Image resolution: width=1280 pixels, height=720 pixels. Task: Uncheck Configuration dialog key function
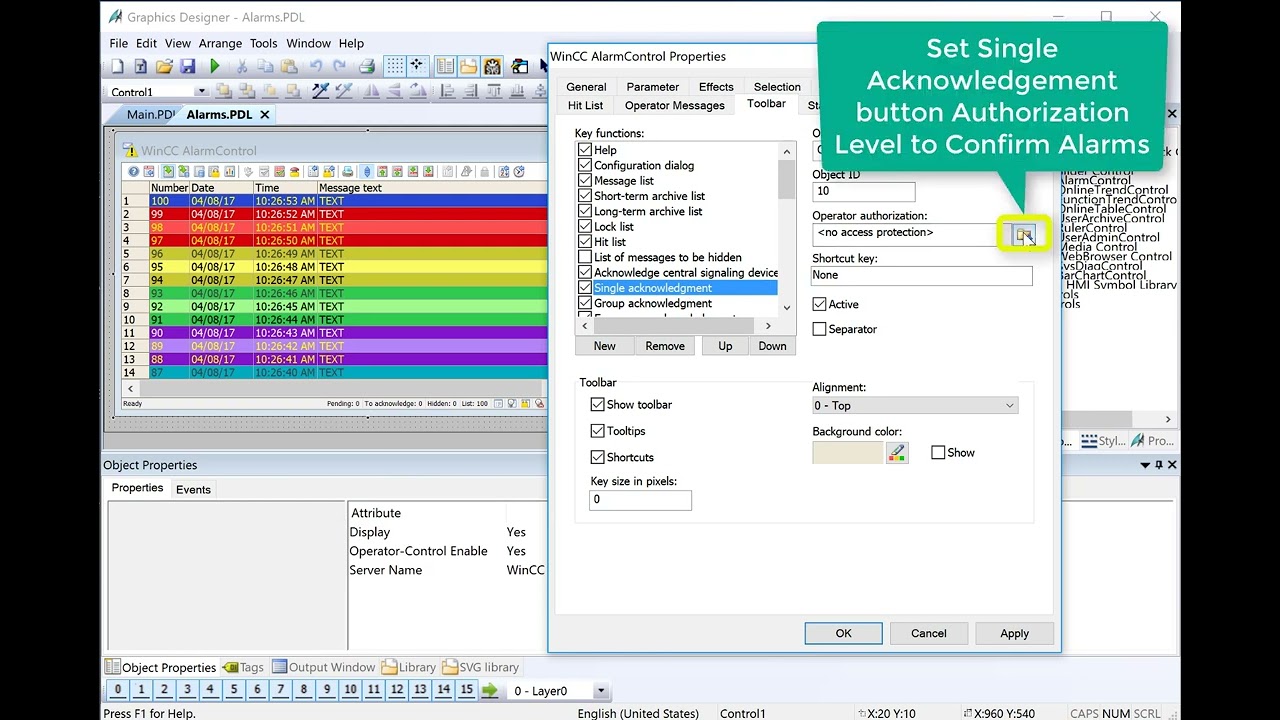[585, 165]
